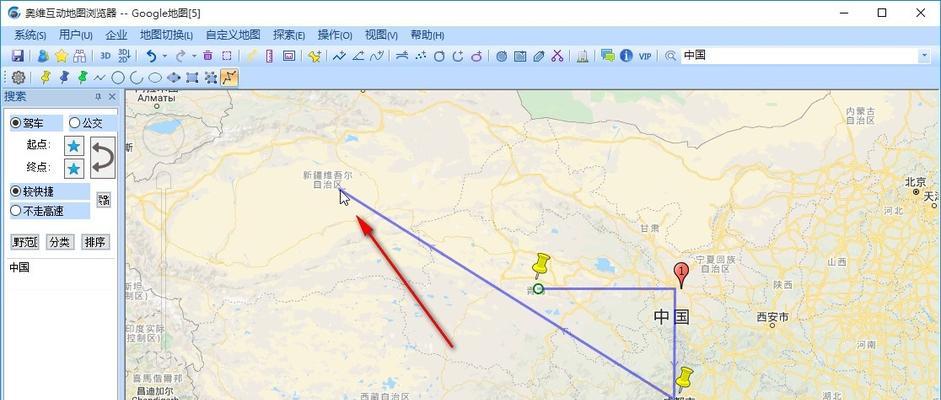This screenshot has height=400, width=941.
Task: Open the 自定义地图 menu
Action: [233, 35]
